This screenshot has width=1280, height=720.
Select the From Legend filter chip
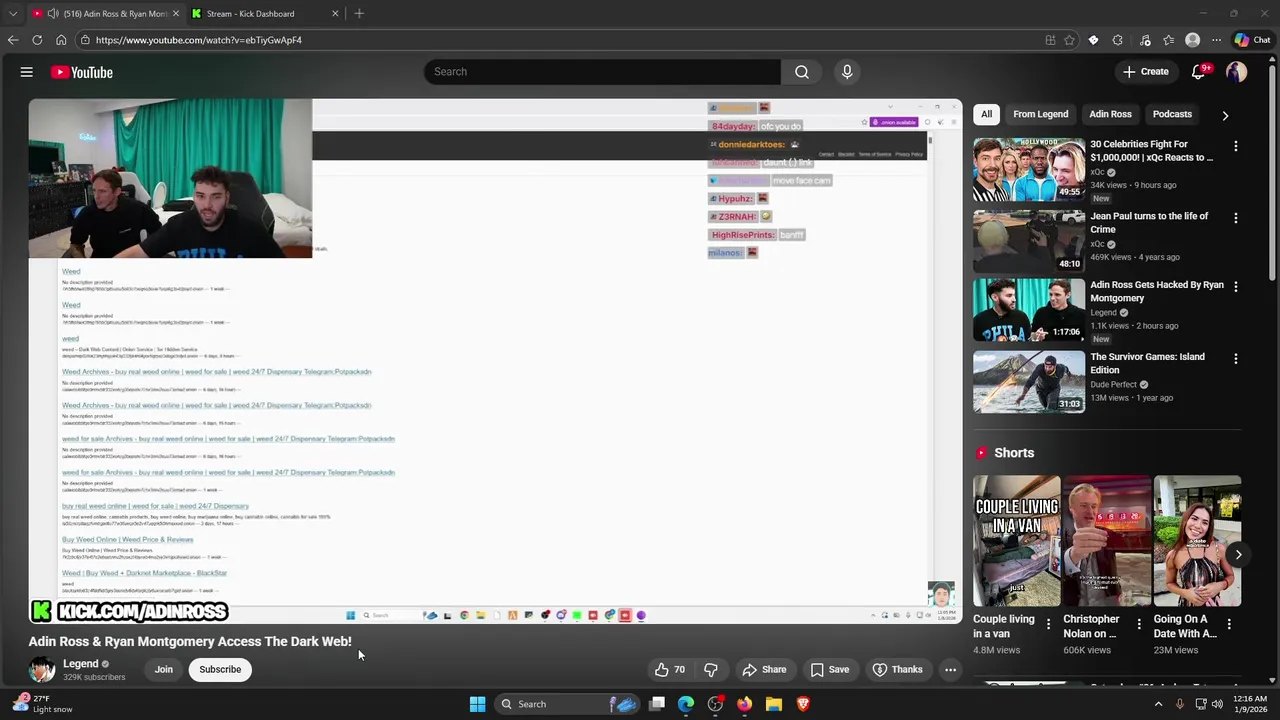click(x=1040, y=114)
